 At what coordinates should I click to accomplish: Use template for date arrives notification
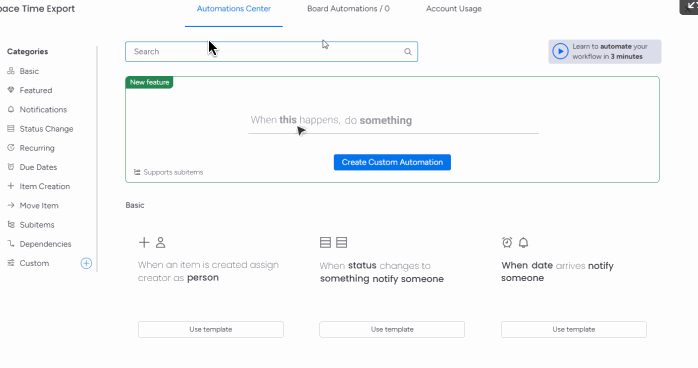tap(574, 330)
